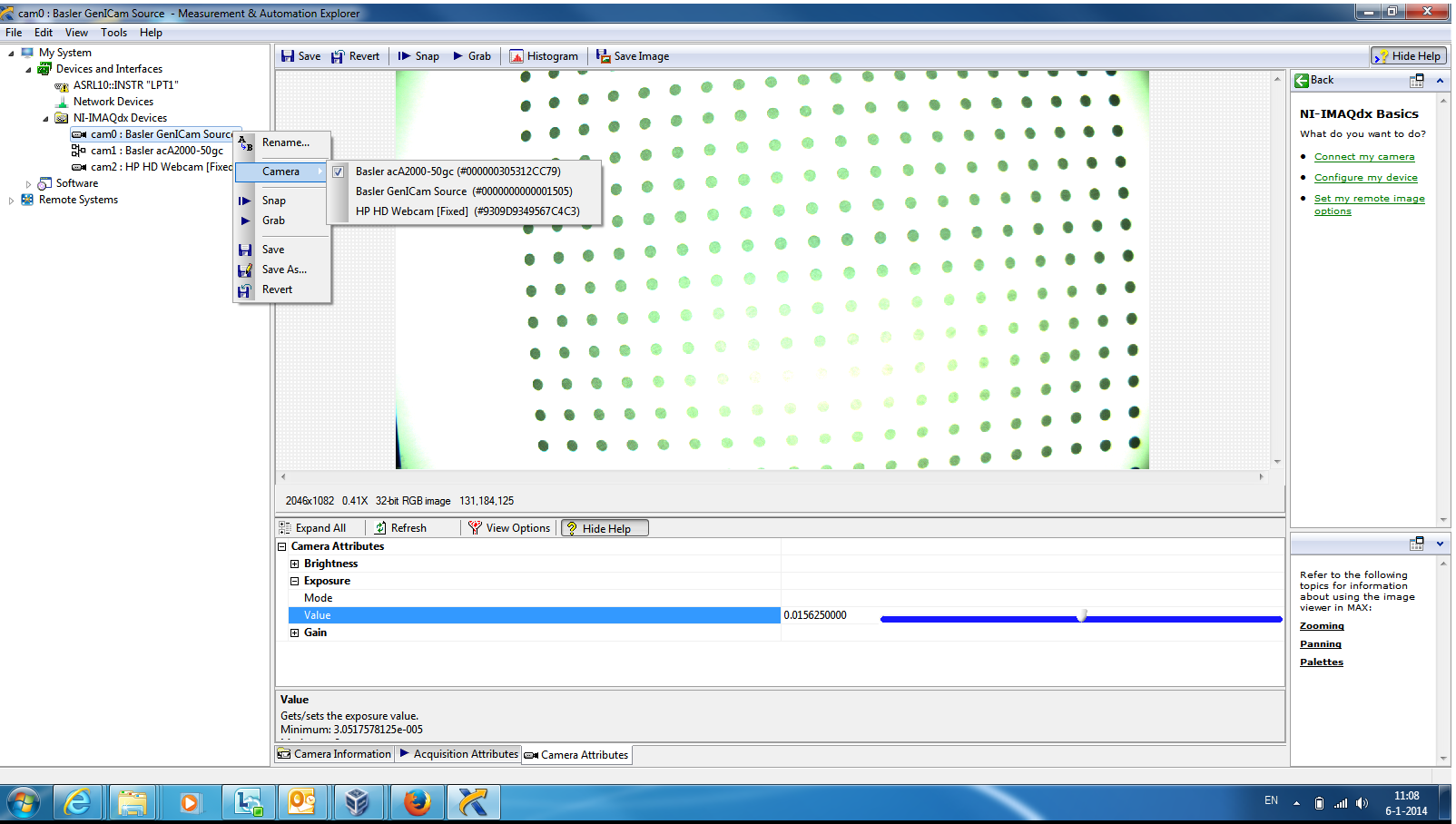Open Firefox from the taskbar
The height and width of the screenshot is (824, 1456).
pyautogui.click(x=417, y=802)
